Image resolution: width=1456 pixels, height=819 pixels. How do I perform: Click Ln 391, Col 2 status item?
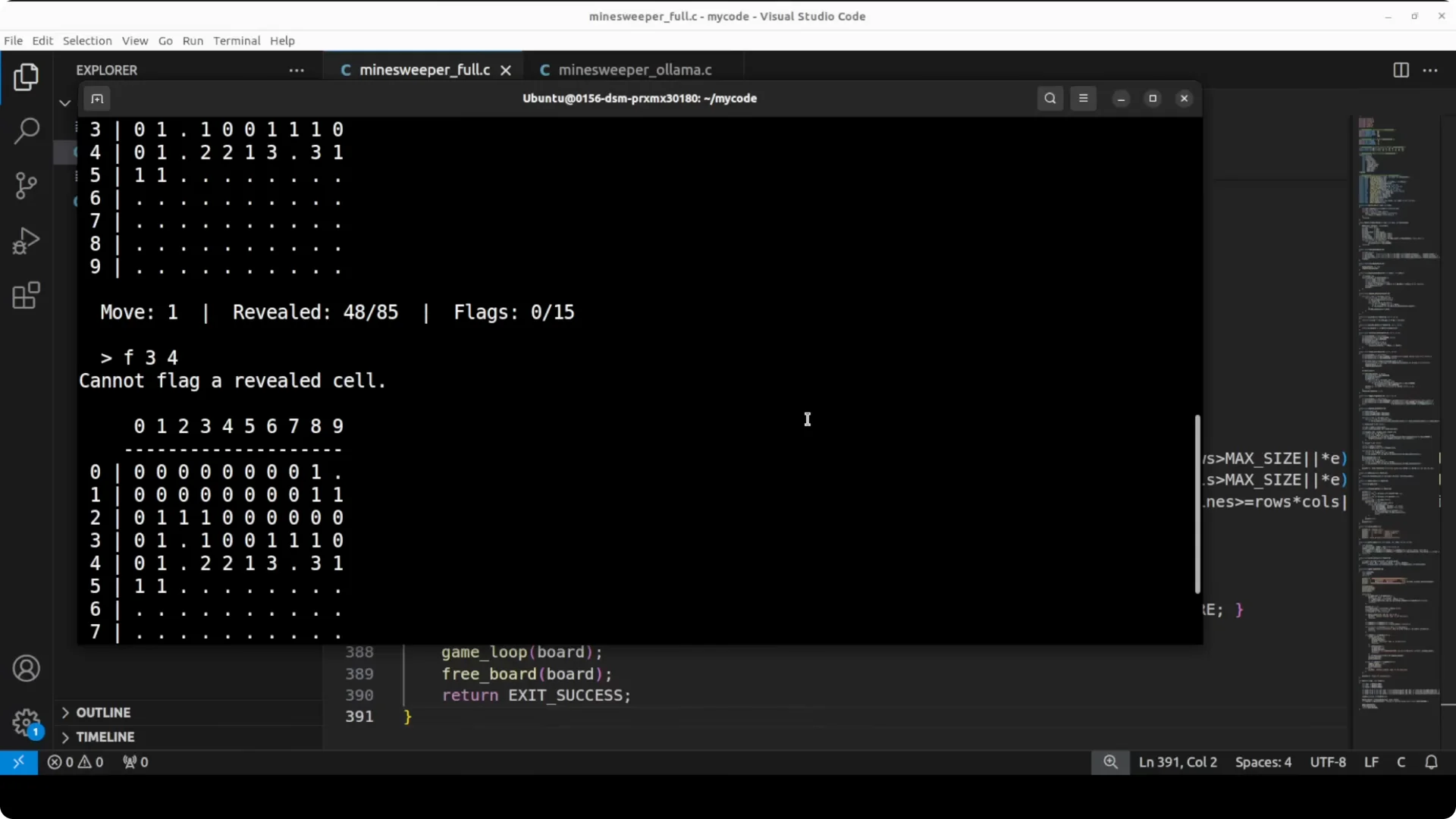[x=1178, y=762]
